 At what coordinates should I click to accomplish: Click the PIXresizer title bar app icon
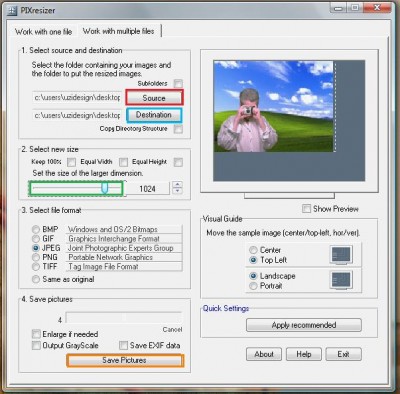coord(12,10)
